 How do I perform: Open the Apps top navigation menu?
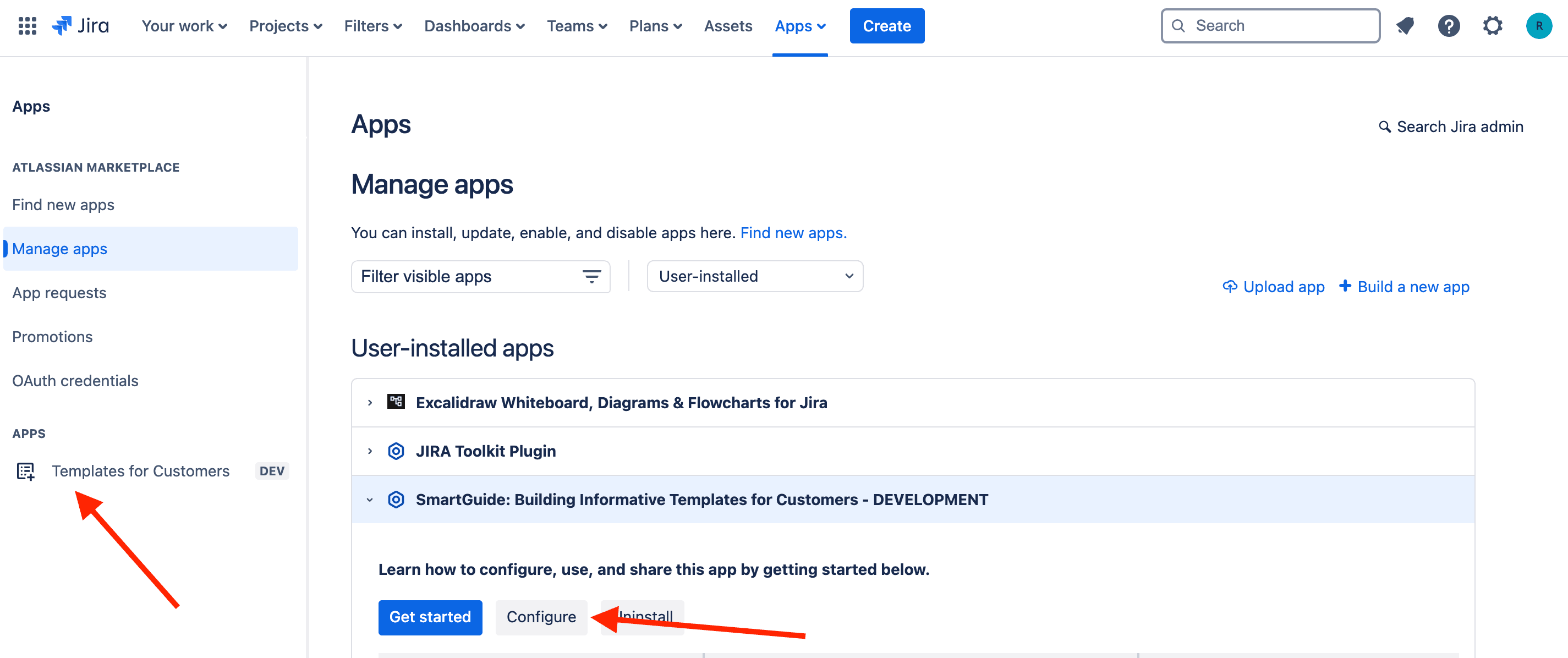point(800,25)
